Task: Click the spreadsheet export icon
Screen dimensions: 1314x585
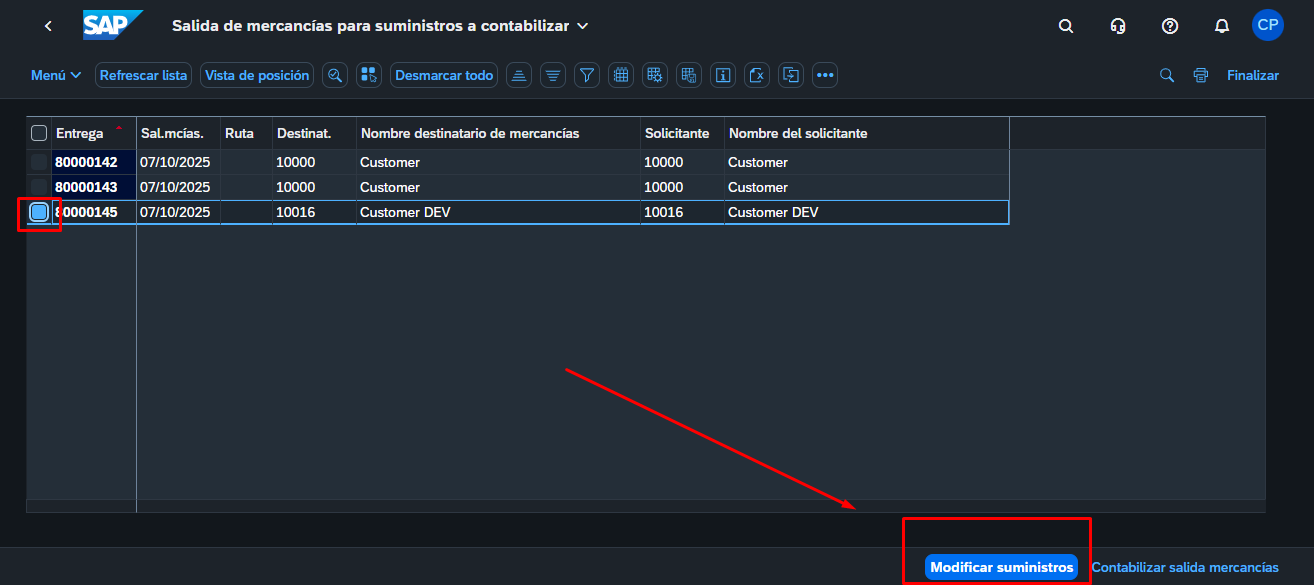Action: point(757,75)
